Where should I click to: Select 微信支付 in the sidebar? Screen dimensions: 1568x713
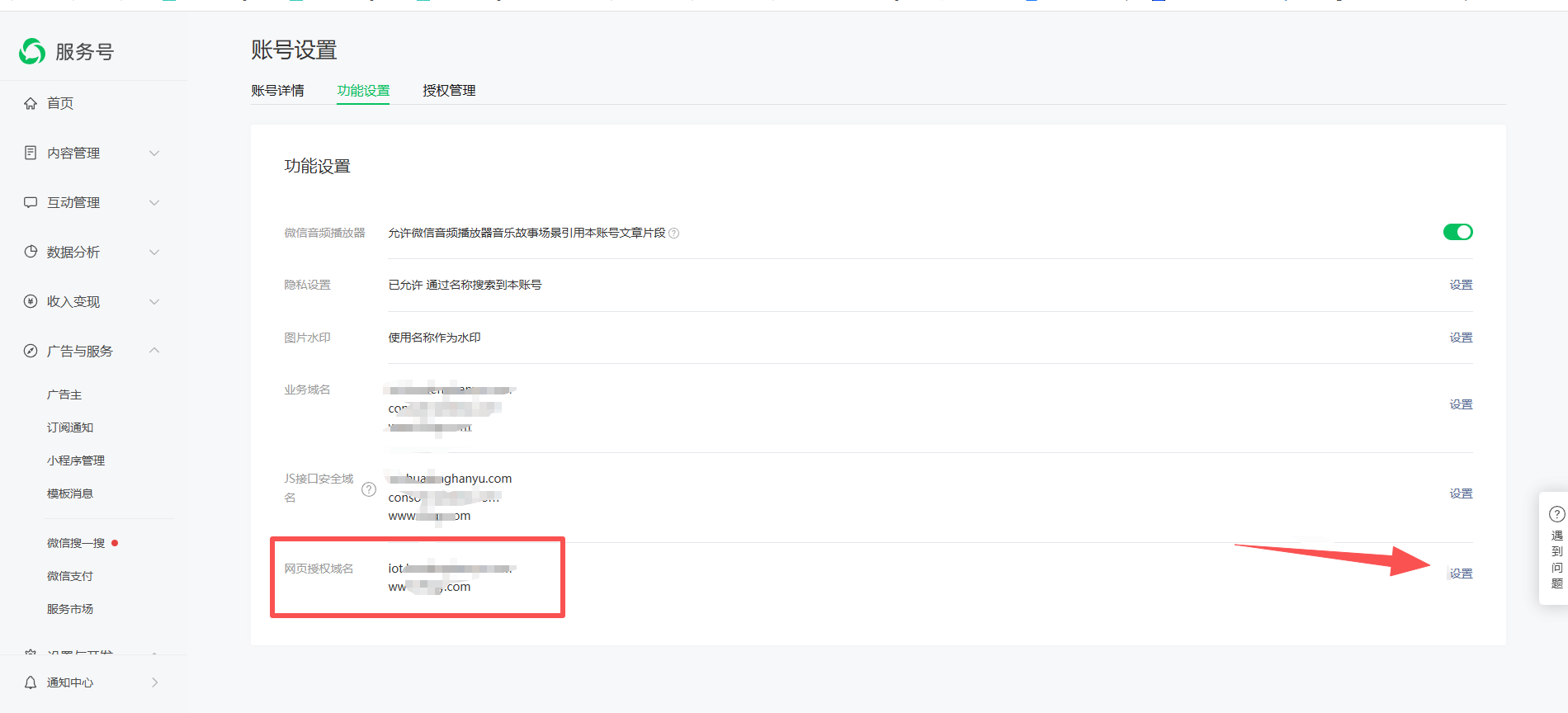coord(70,576)
